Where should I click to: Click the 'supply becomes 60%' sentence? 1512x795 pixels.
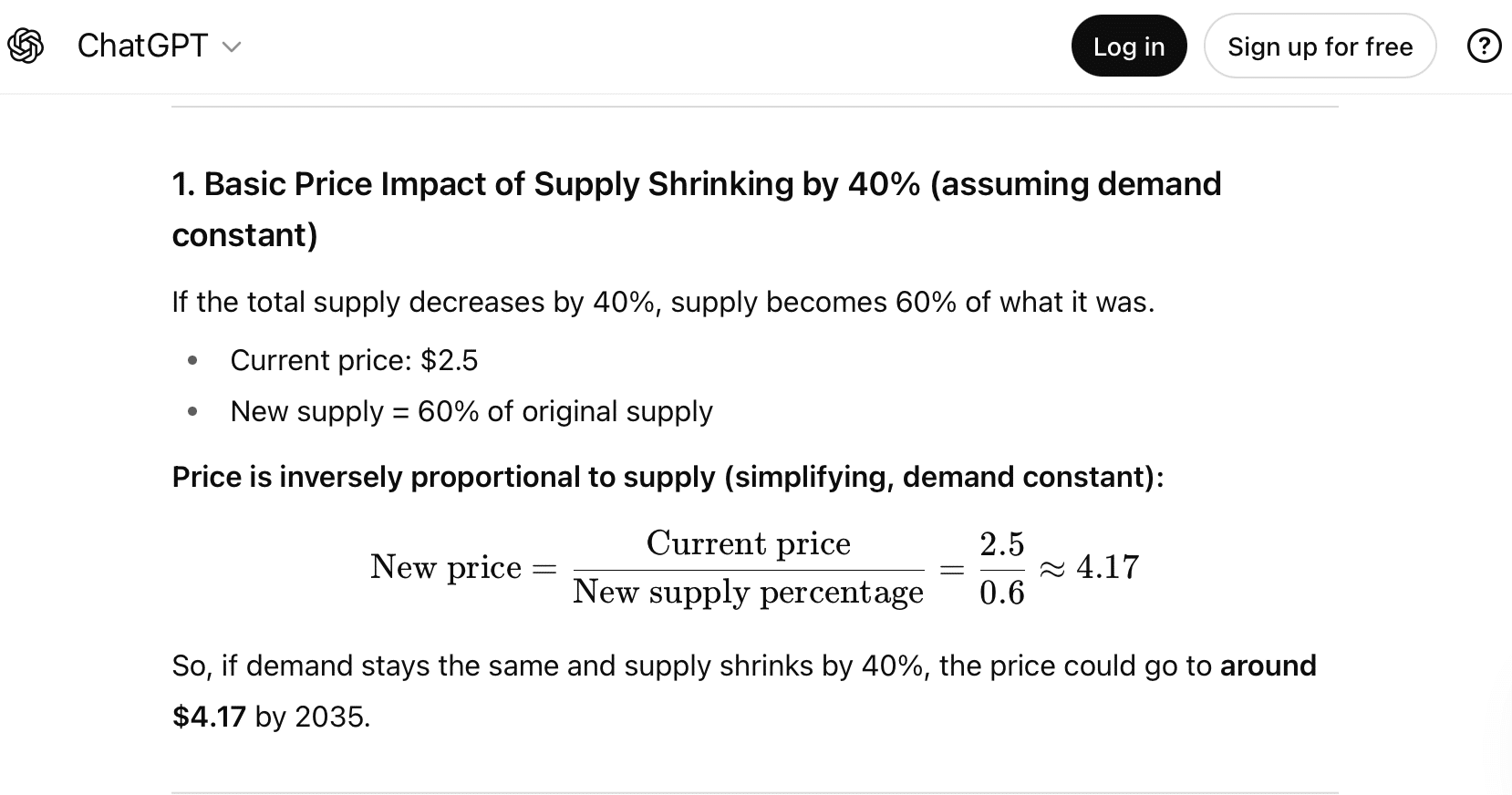pyautogui.click(x=663, y=302)
